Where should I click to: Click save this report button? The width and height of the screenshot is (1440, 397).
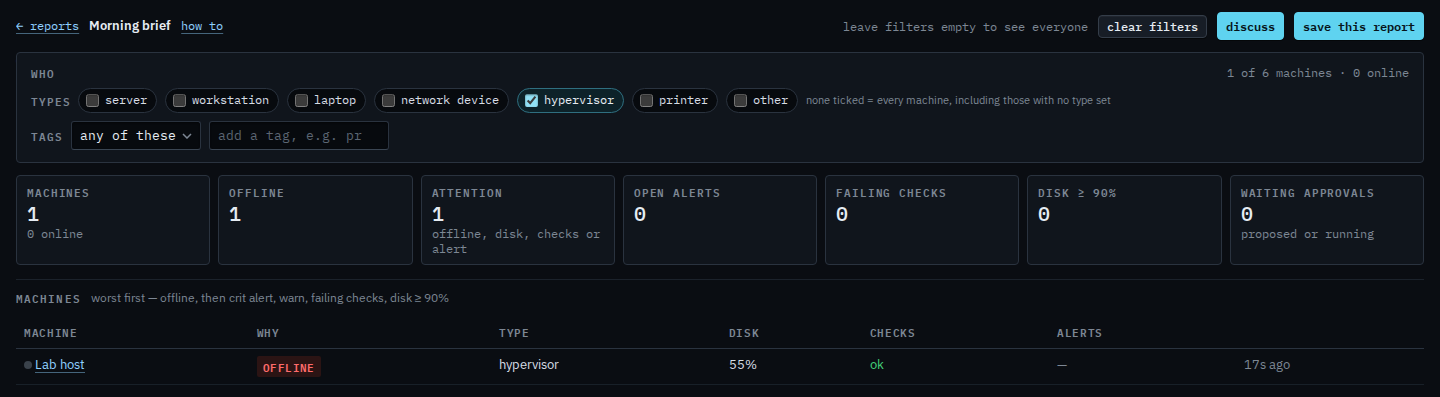tap(1358, 27)
